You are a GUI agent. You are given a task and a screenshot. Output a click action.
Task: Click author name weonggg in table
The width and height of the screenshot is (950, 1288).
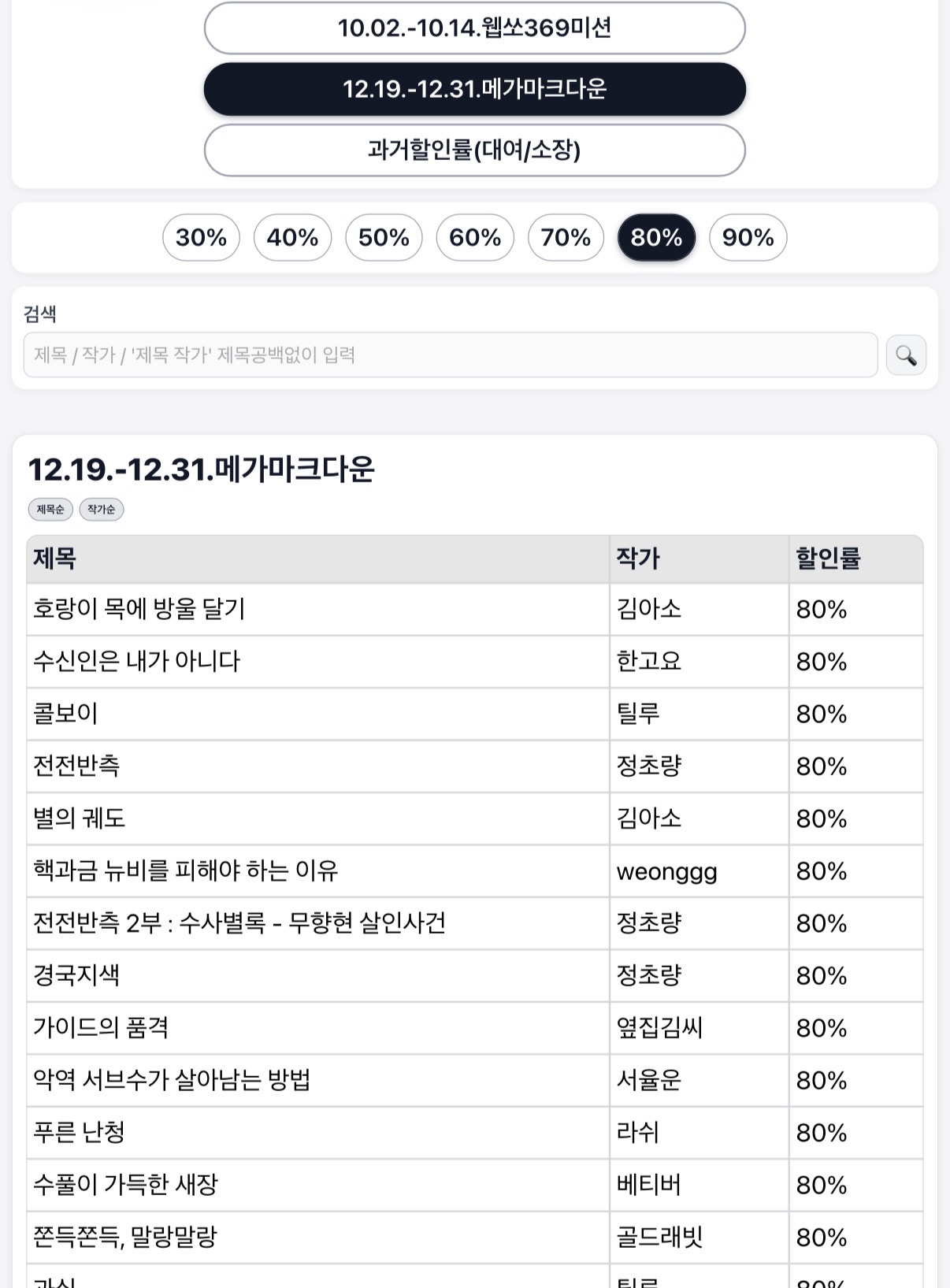tap(666, 871)
